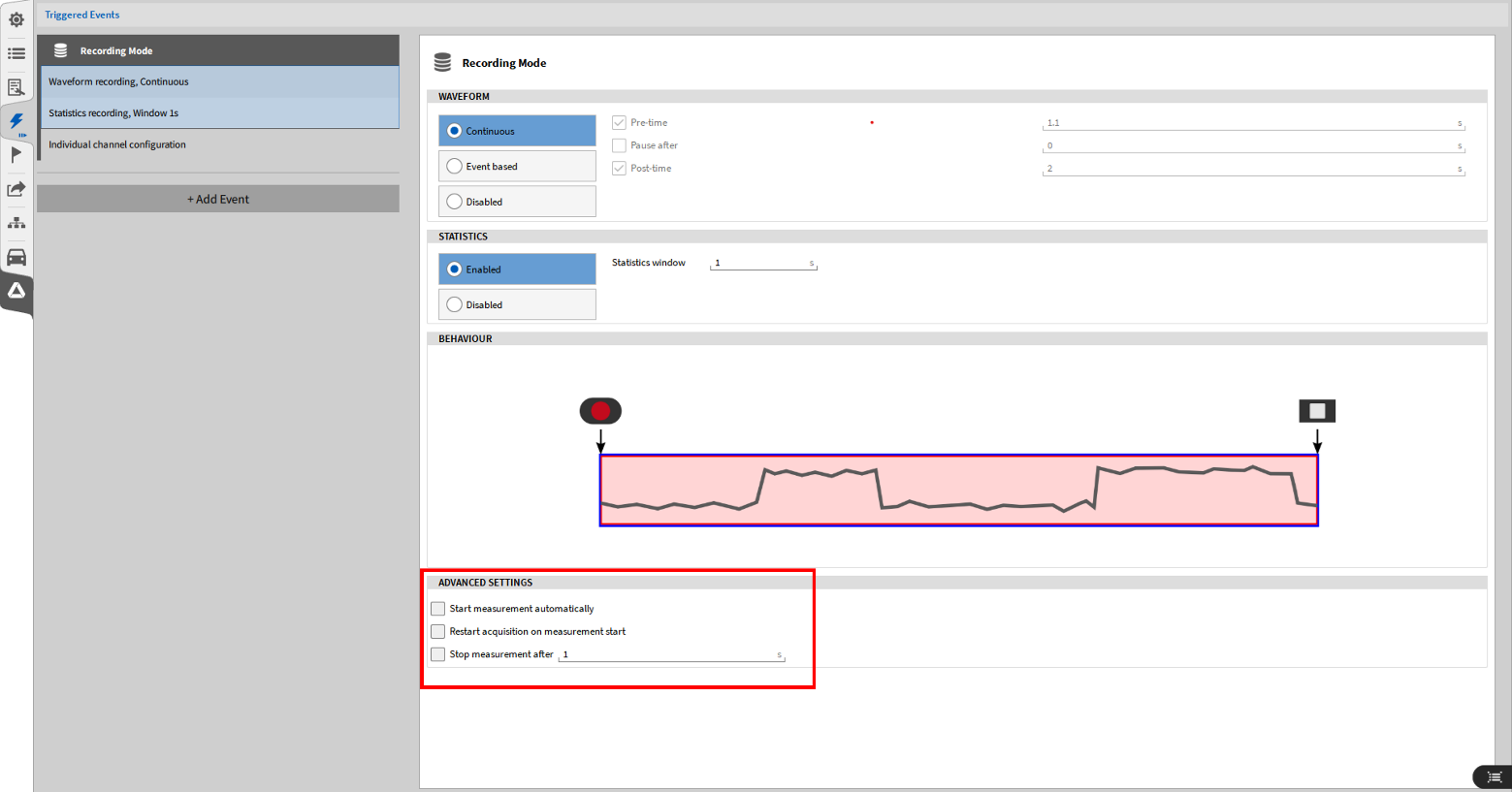This screenshot has height=792, width=1512.
Task: Toggle the Stop measurement after checkbox
Action: [x=438, y=654]
